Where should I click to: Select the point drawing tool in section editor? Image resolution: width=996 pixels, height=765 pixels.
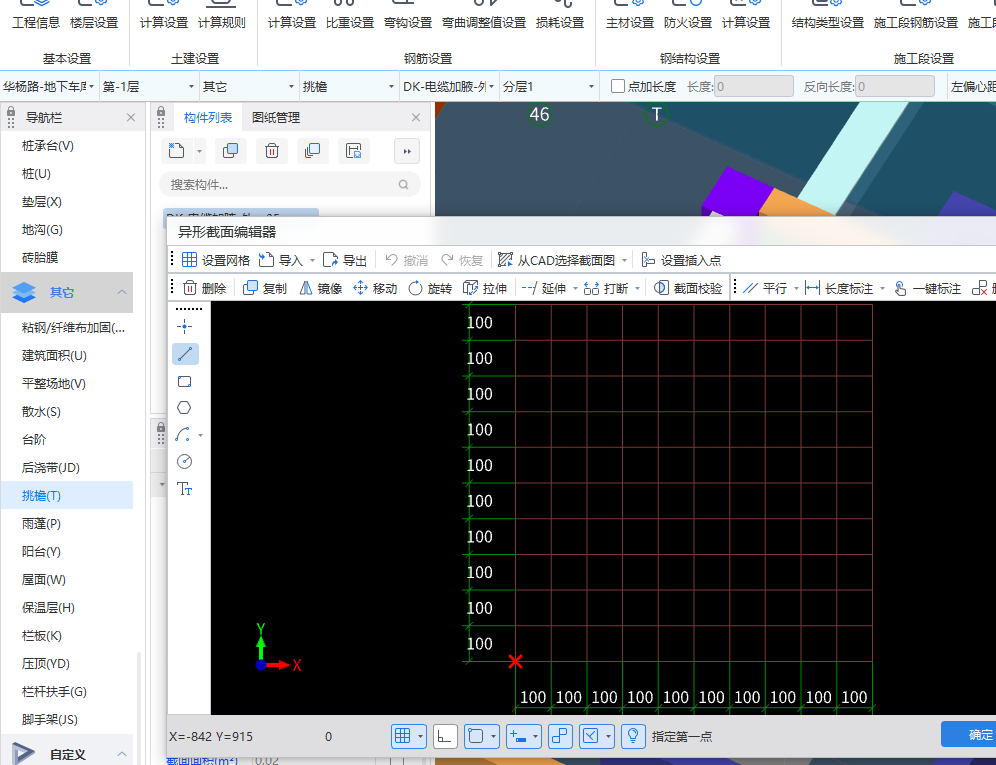point(184,327)
